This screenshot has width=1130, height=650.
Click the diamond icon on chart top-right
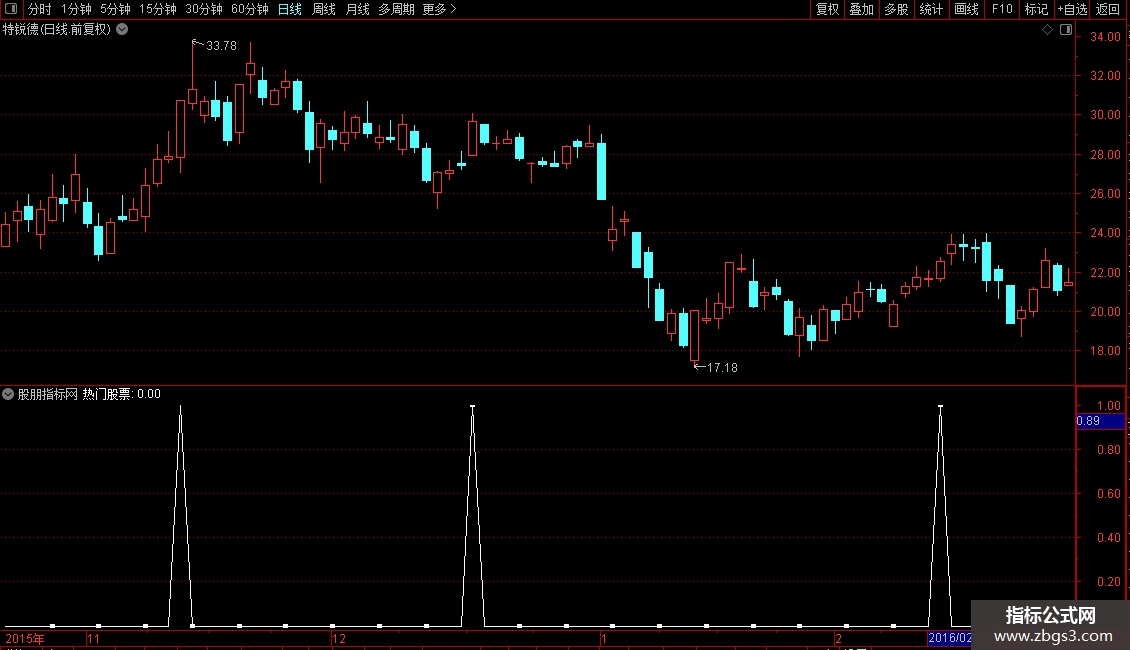click(1048, 30)
